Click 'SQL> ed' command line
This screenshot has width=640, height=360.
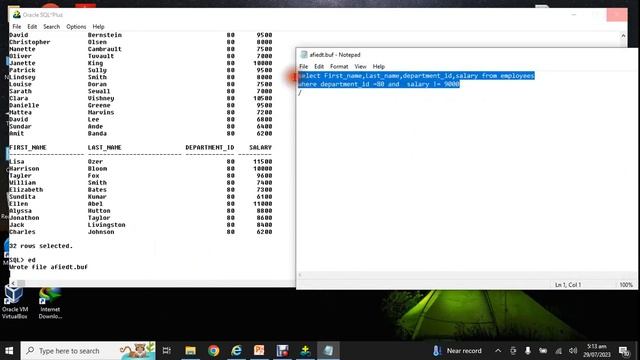point(22,260)
